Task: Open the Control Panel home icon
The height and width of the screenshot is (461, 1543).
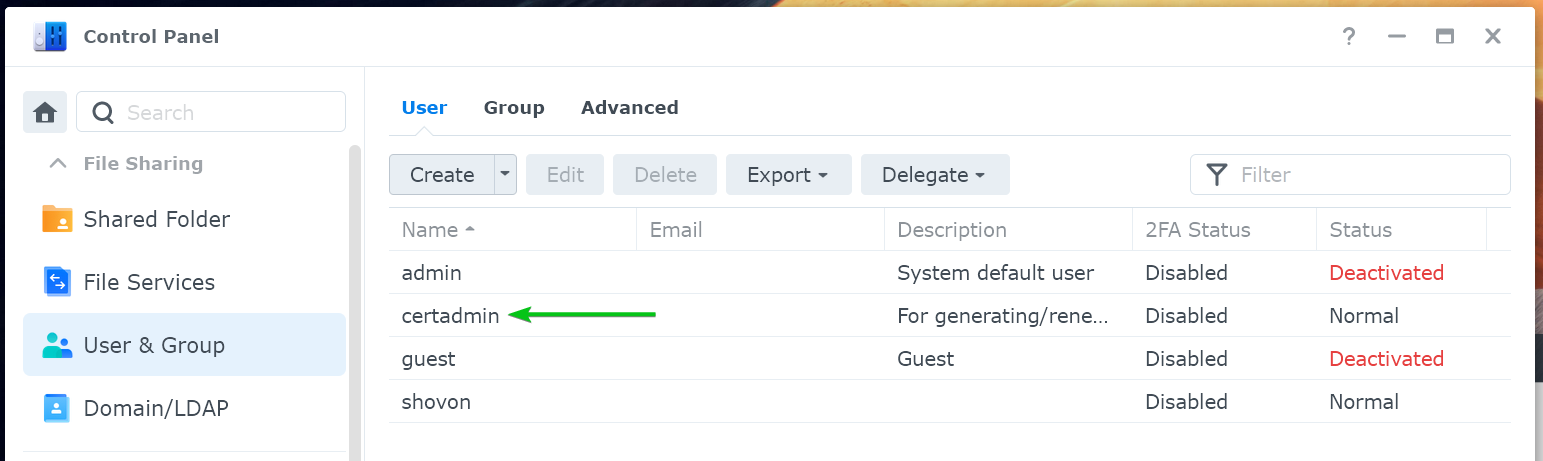Action: (45, 112)
